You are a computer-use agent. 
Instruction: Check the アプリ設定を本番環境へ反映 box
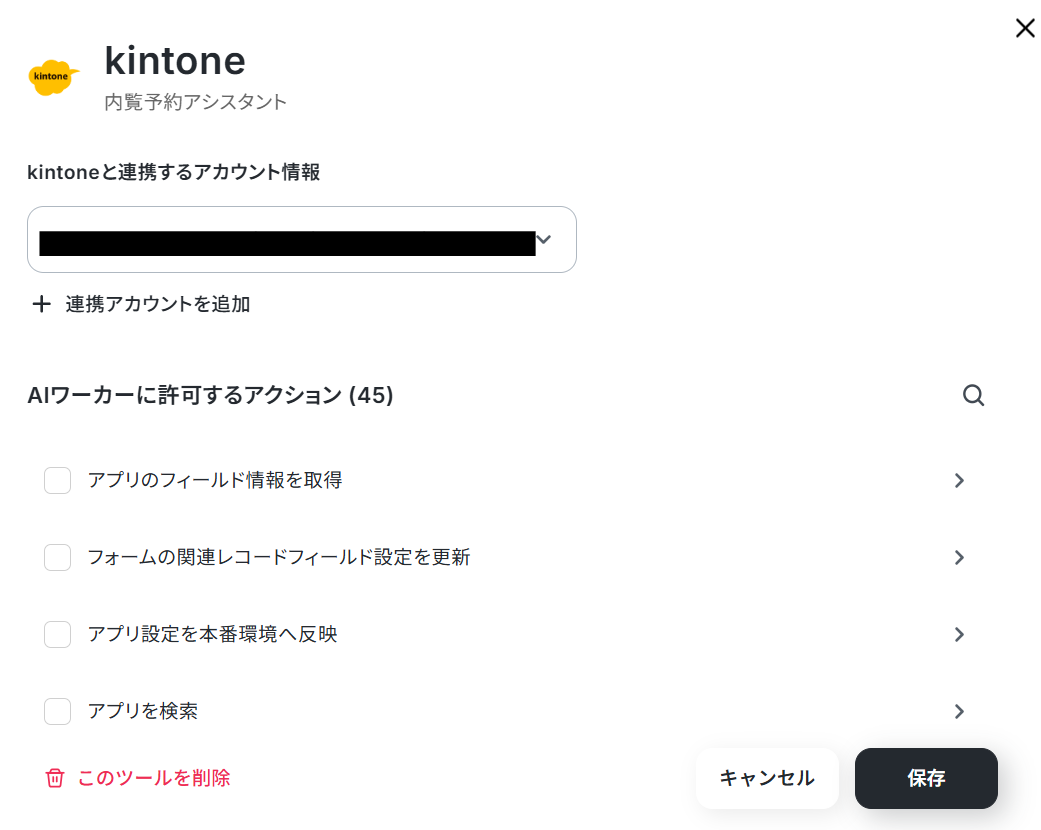coord(58,634)
